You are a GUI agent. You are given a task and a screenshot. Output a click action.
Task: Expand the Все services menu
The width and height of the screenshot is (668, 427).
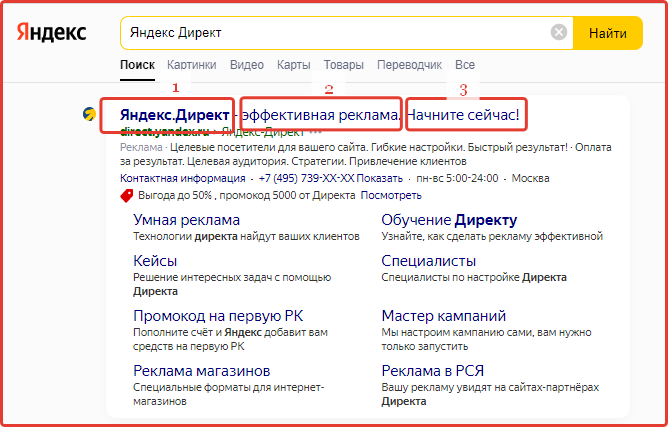(x=465, y=65)
